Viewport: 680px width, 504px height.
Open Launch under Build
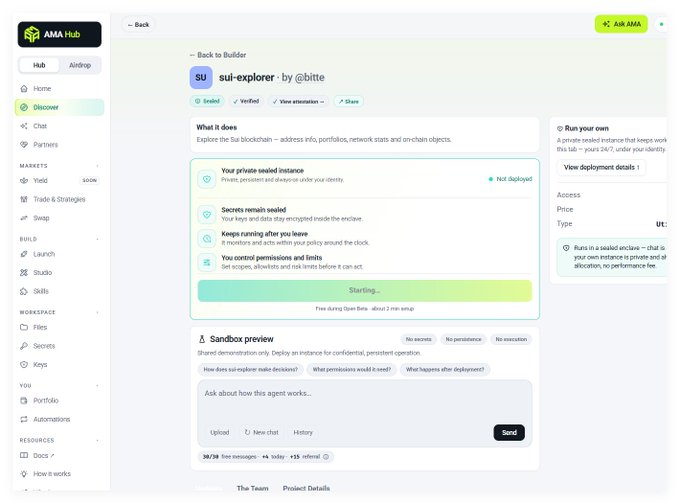pyautogui.click(x=44, y=254)
